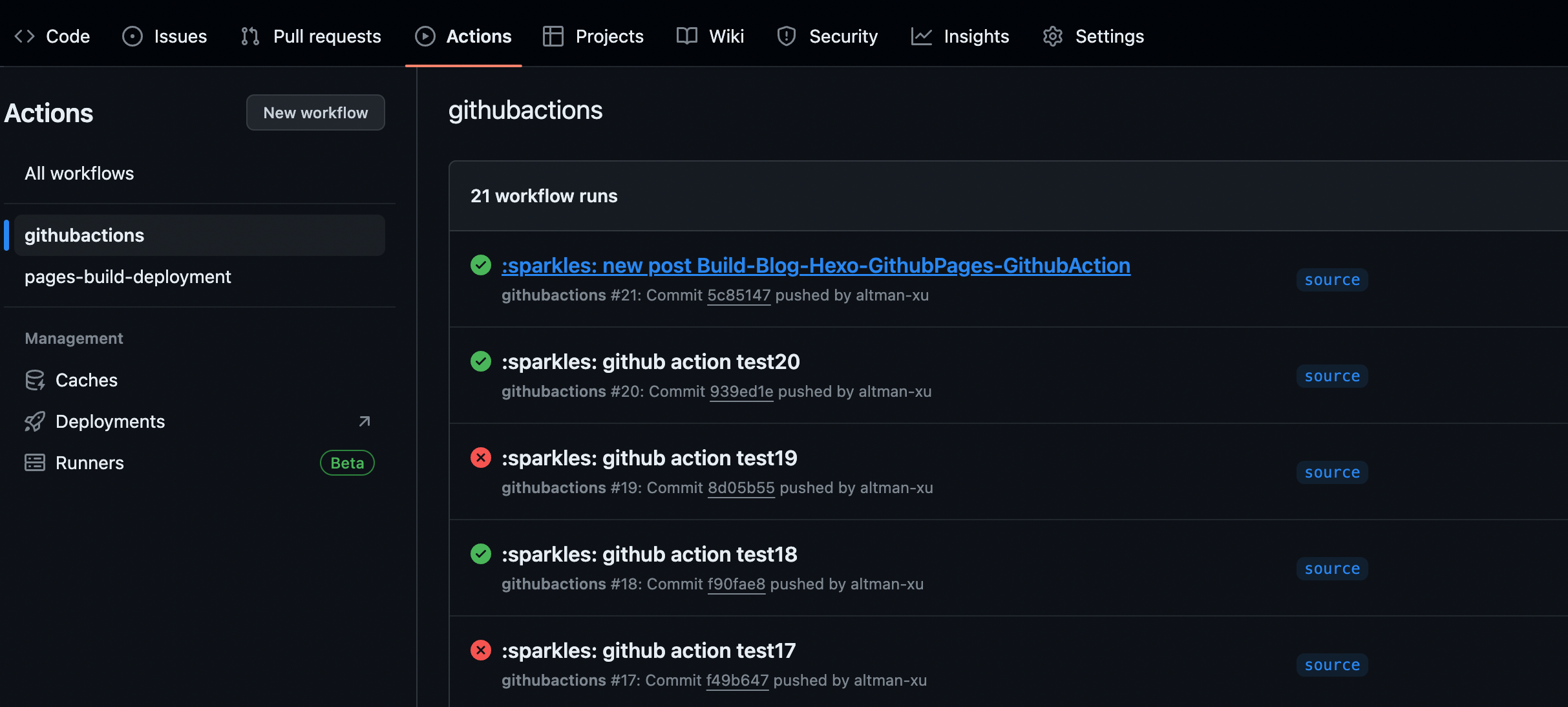Viewport: 1568px width, 707px height.
Task: Click the Security shield icon
Action: pos(786,36)
